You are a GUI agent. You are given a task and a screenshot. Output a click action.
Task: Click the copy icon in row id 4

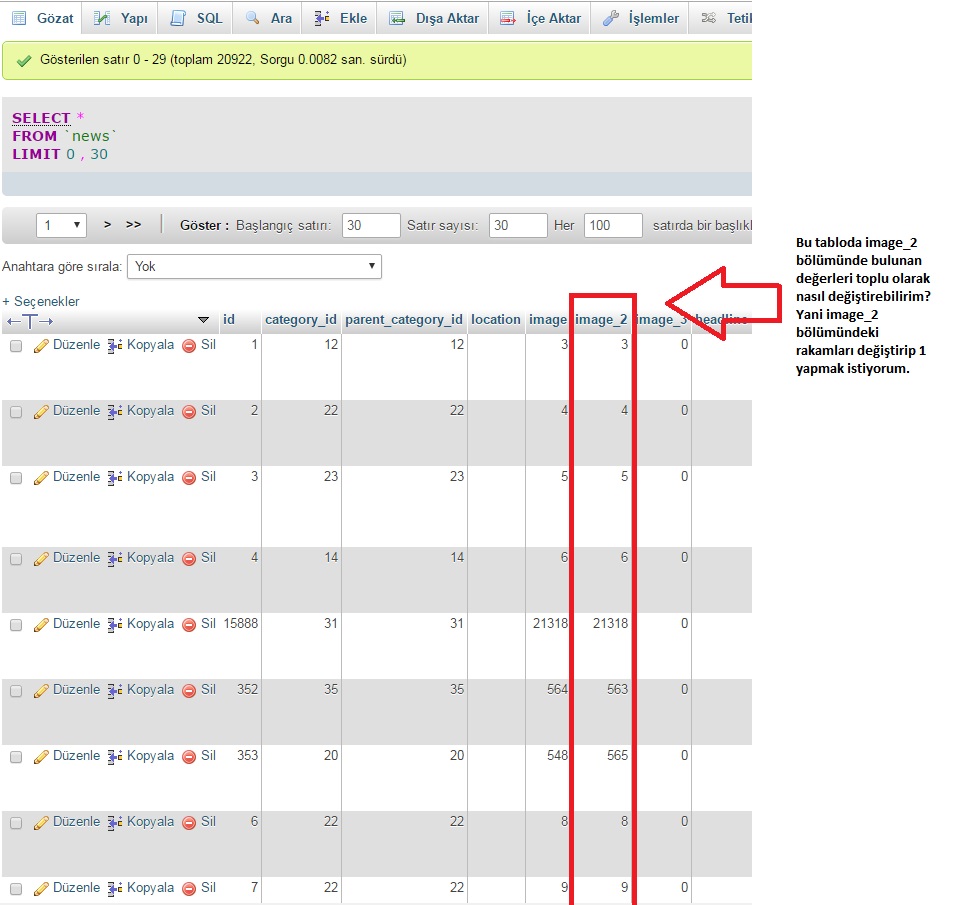(114, 559)
